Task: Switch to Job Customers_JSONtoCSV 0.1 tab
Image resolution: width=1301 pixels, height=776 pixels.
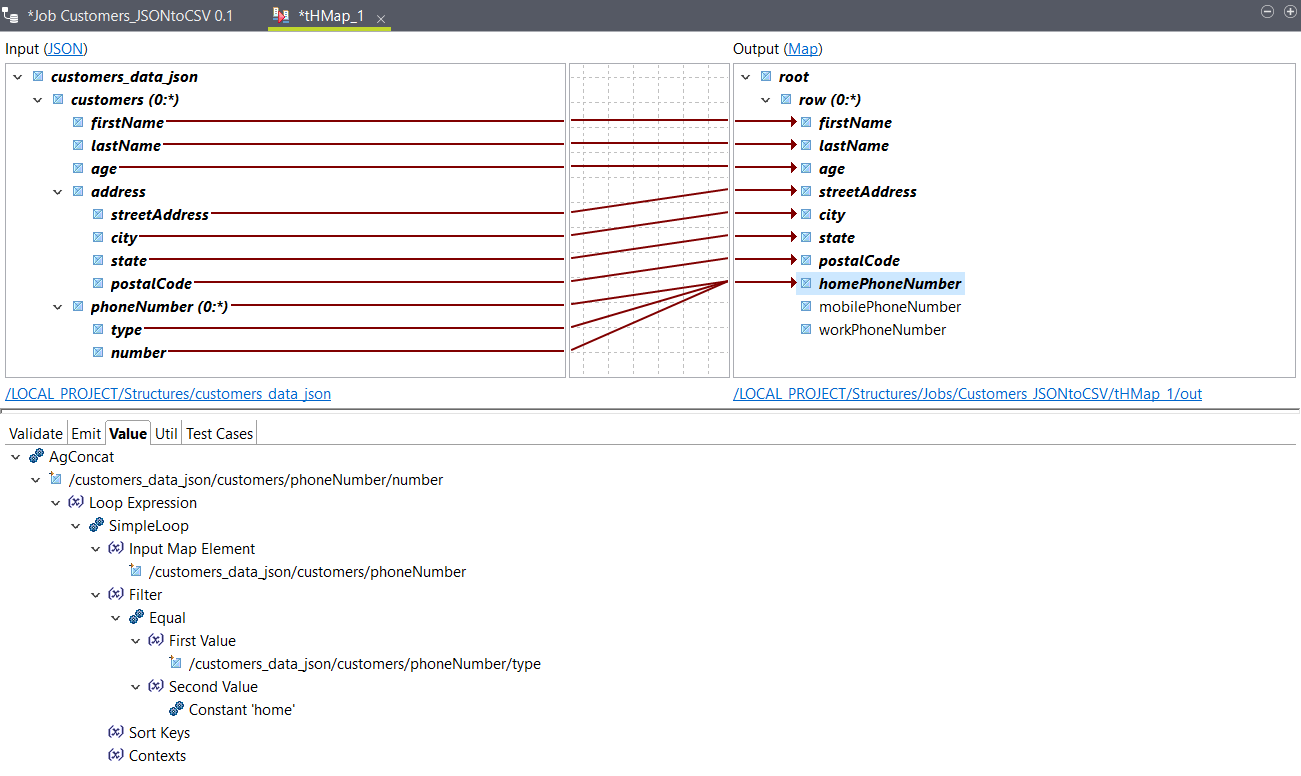Action: click(x=130, y=16)
